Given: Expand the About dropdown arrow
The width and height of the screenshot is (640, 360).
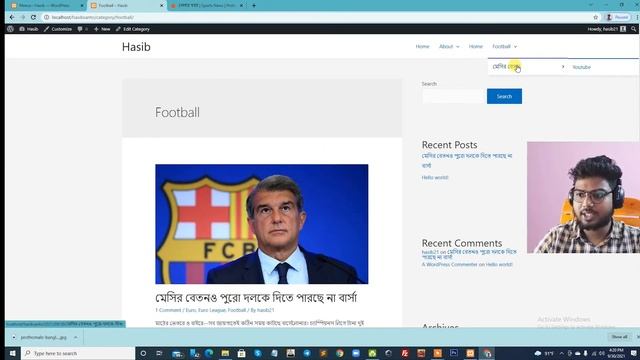Looking at the screenshot, I should pyautogui.click(x=458, y=47).
